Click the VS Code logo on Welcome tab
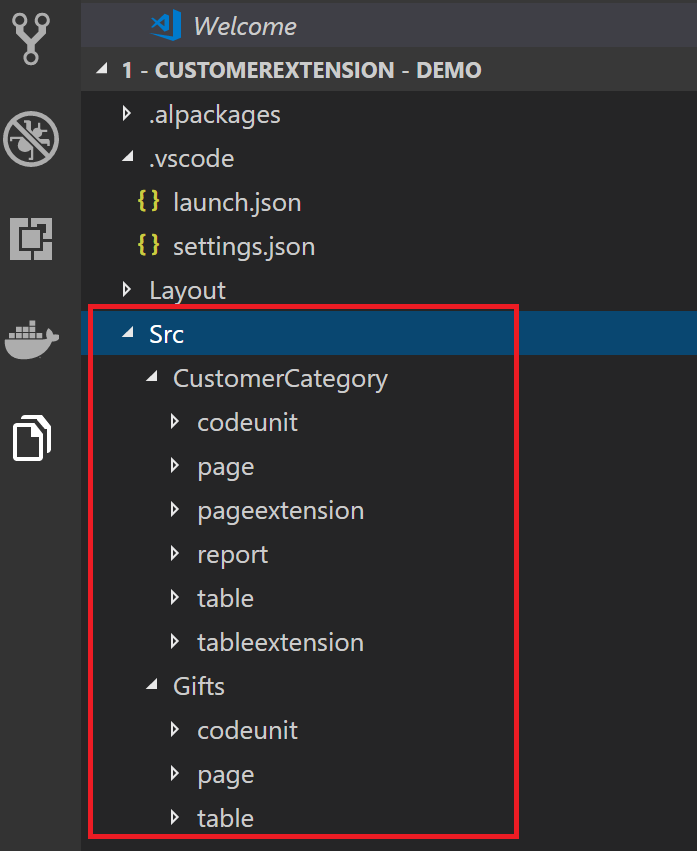 166,26
